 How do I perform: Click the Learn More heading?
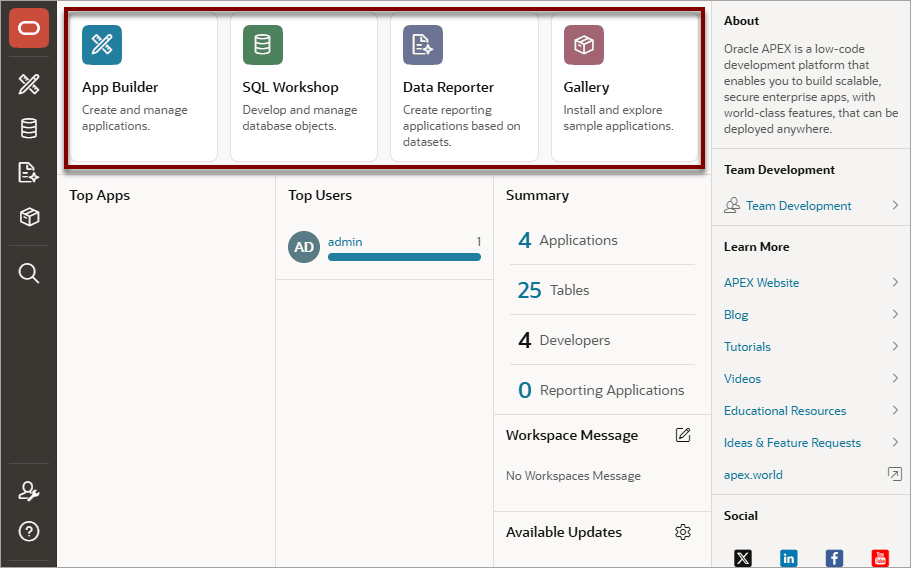pos(756,247)
